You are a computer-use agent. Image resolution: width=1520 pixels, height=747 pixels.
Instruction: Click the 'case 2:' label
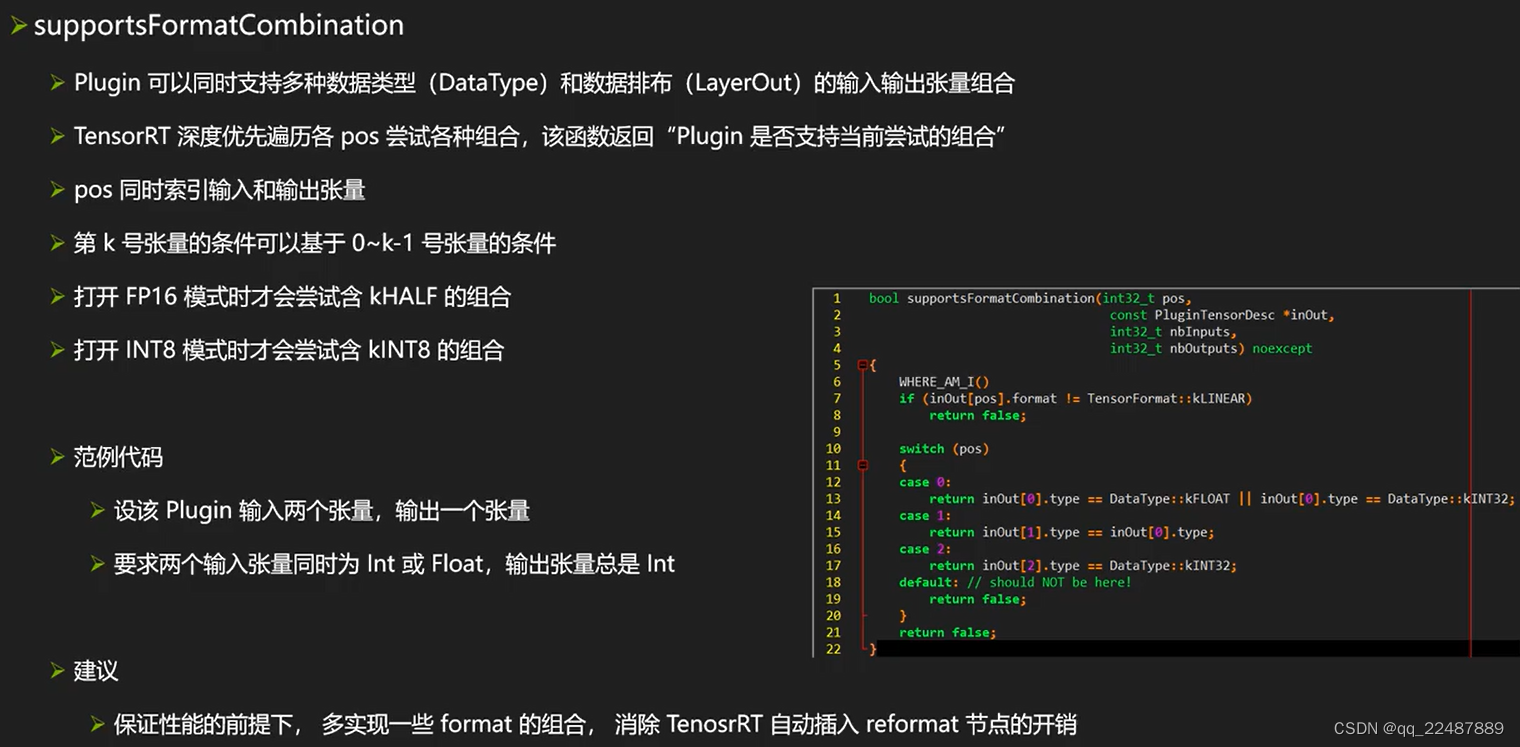tap(925, 549)
